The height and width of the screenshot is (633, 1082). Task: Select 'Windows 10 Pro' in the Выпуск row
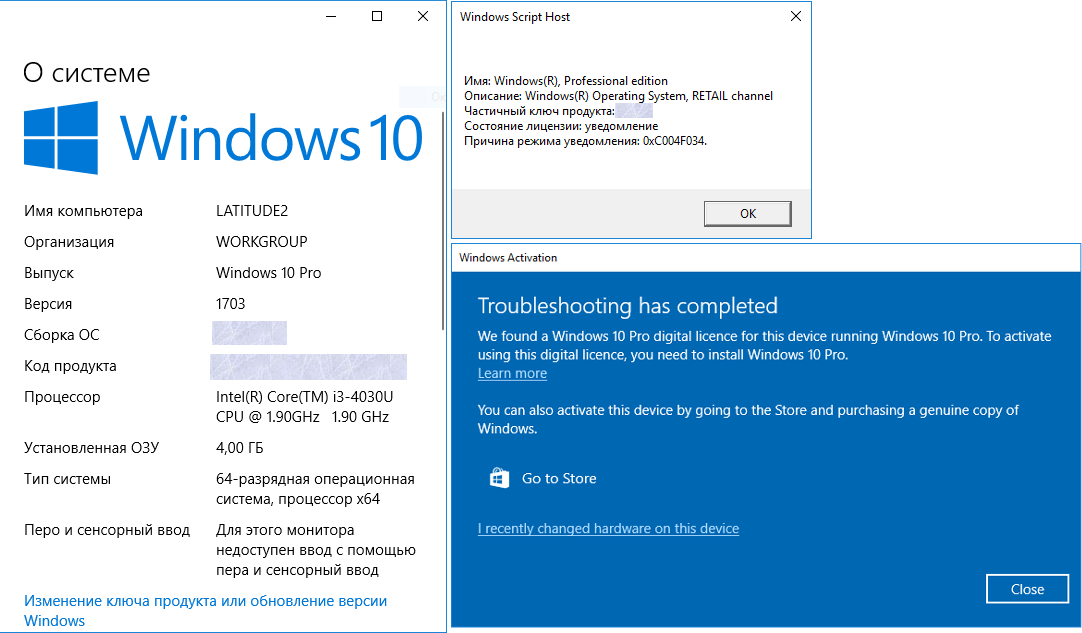(268, 273)
